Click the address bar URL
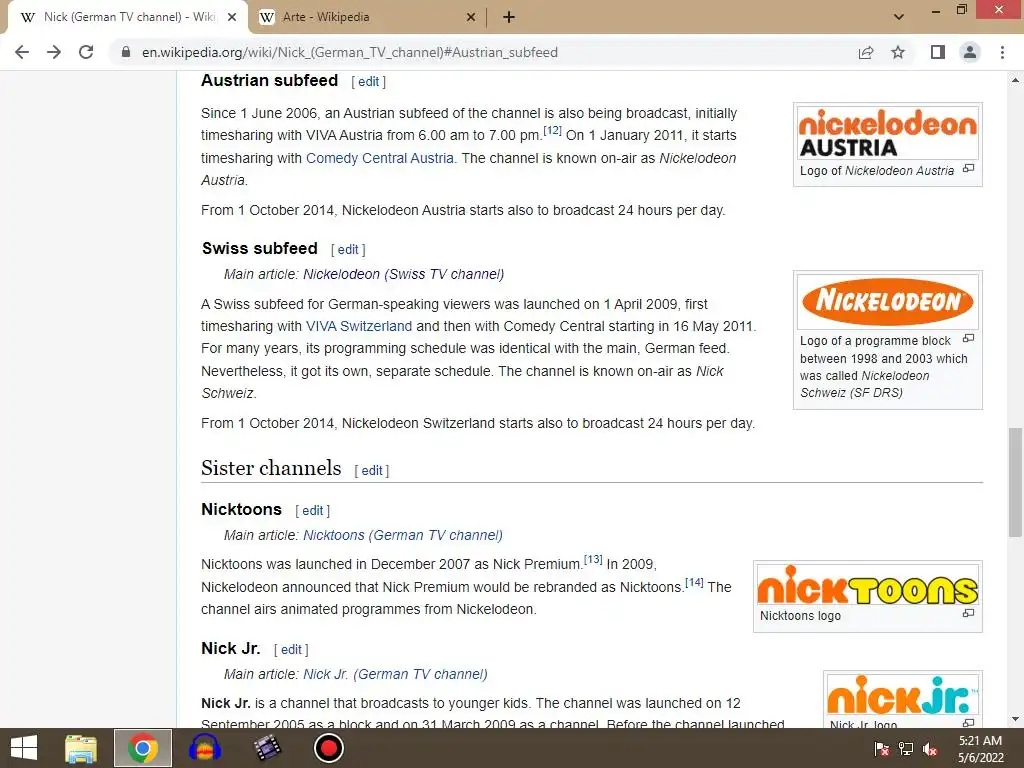 point(349,52)
